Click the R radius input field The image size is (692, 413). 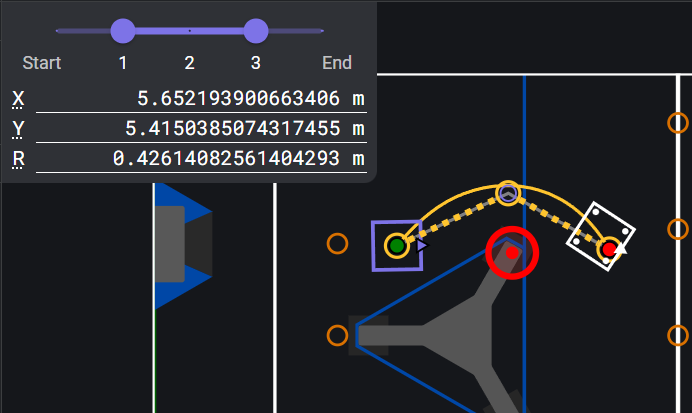tap(201, 158)
